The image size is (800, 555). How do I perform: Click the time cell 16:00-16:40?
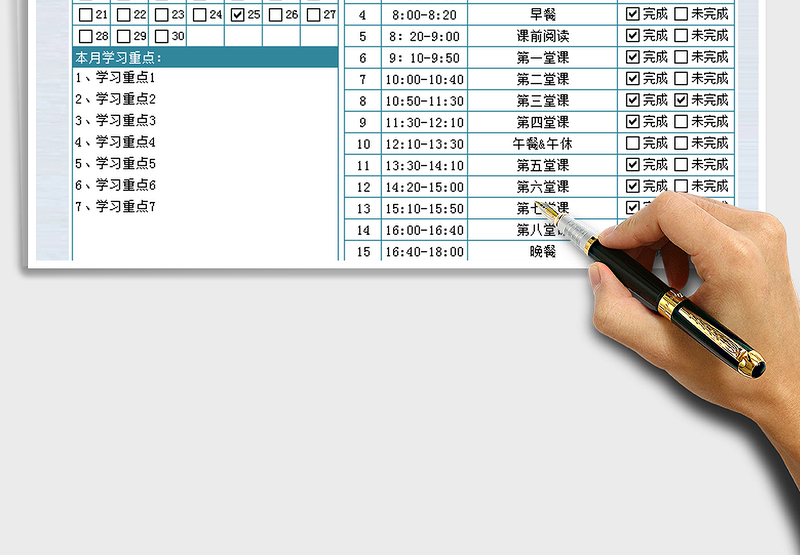coord(424,230)
